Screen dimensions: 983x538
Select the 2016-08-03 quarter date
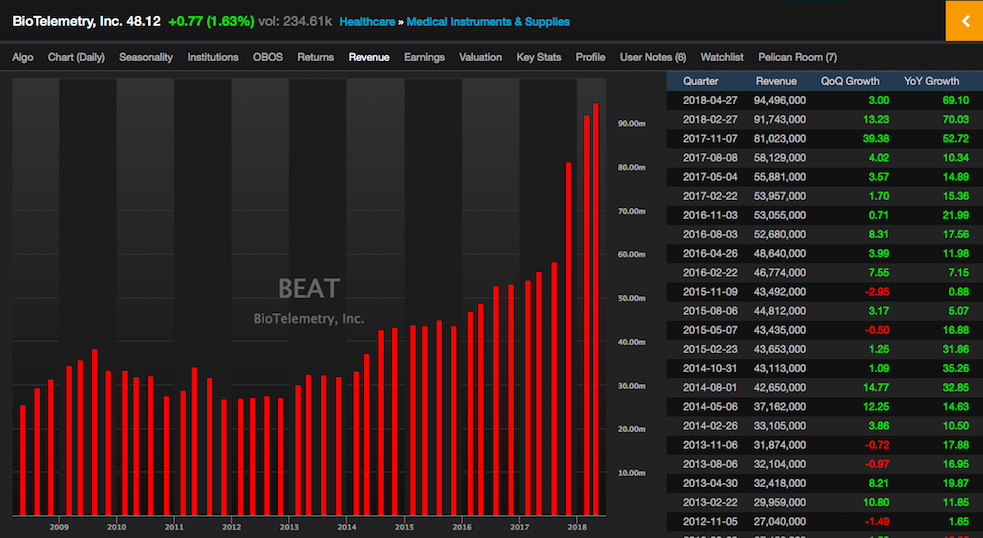[710, 234]
